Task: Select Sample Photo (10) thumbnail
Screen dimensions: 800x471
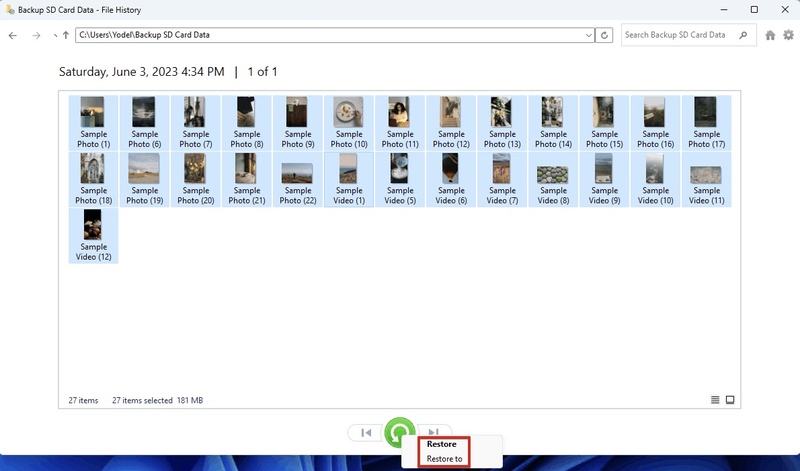Action: pyautogui.click(x=349, y=122)
